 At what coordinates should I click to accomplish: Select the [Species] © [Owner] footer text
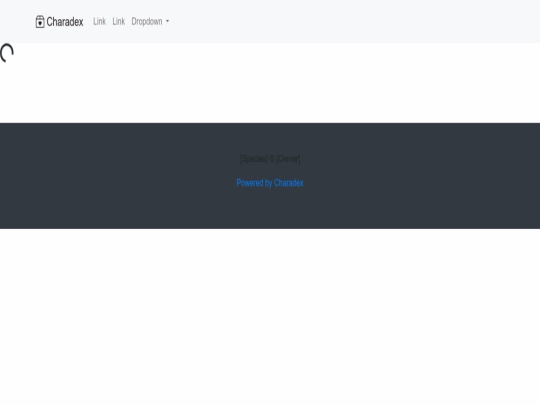point(270,159)
